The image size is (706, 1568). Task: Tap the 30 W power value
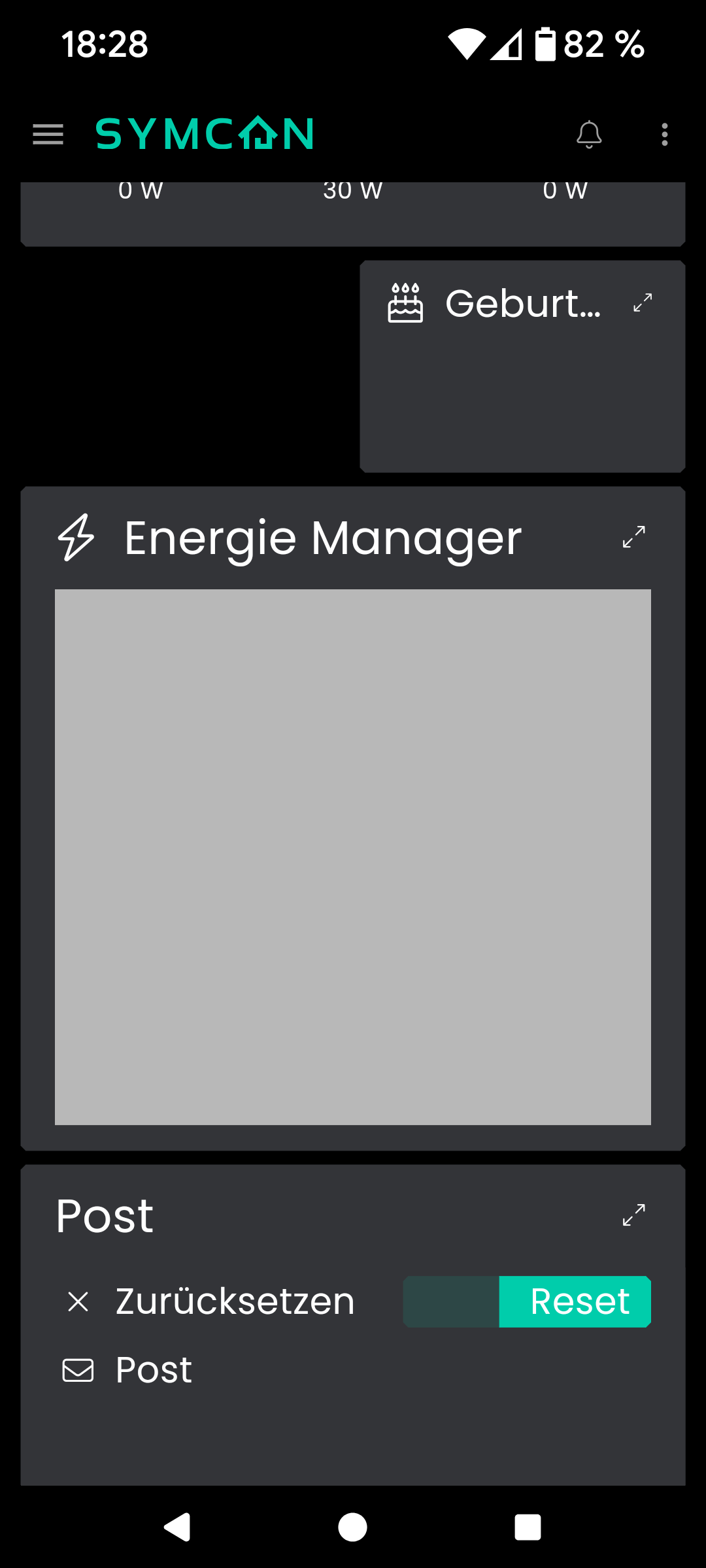[x=352, y=191]
